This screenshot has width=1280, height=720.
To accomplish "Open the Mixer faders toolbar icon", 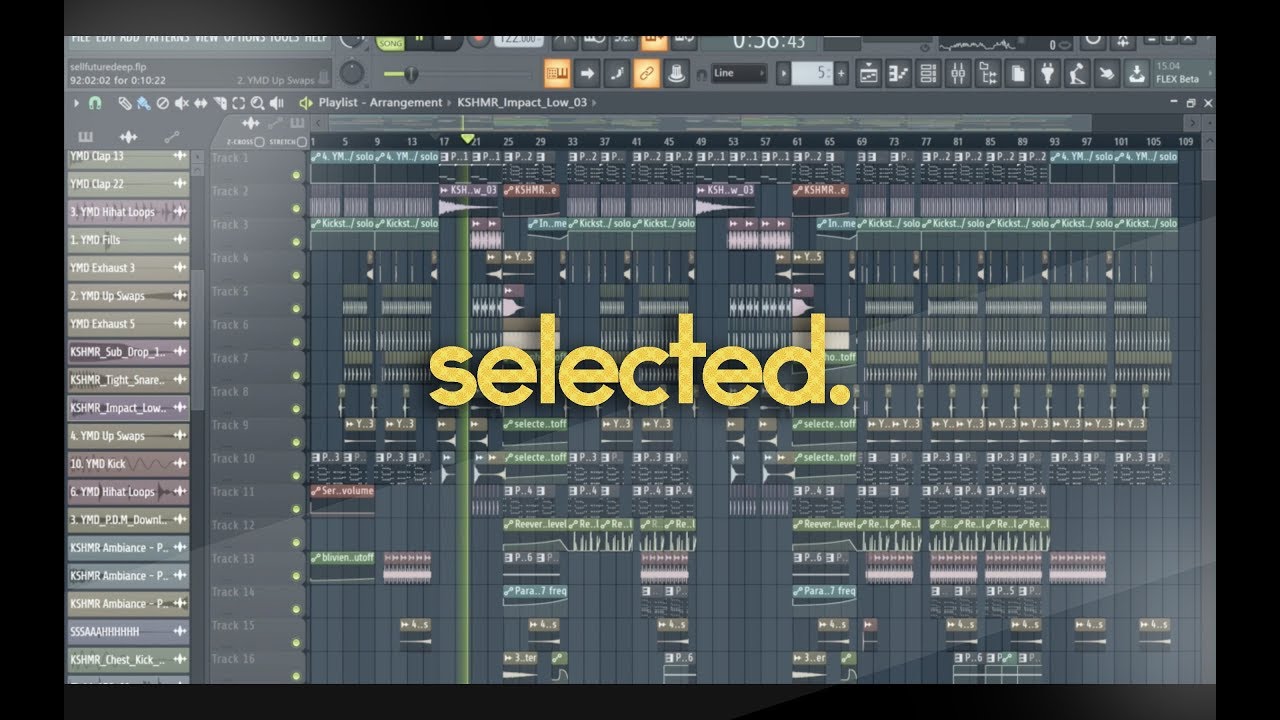I will 958,73.
